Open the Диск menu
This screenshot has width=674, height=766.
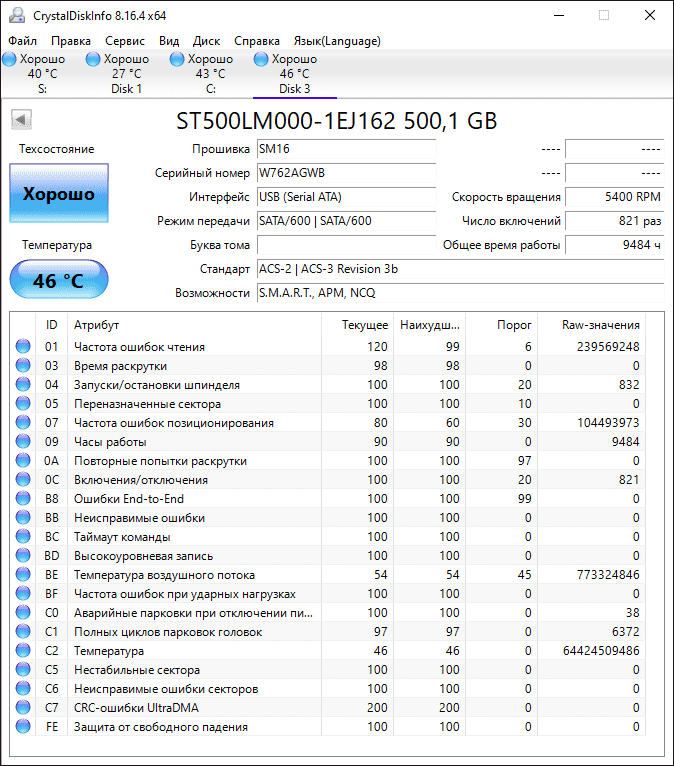[206, 41]
